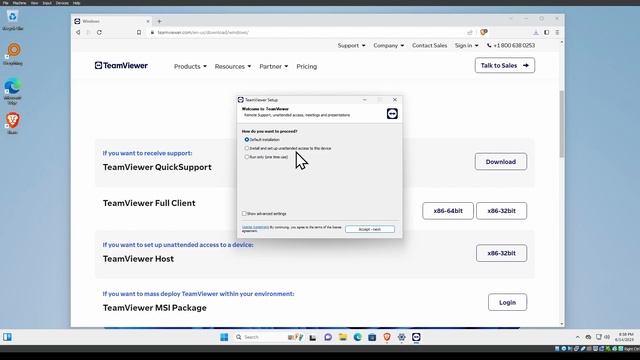This screenshot has height=360, width=640.
Task: Open the orange circle desktop application shortcut
Action: [13, 53]
